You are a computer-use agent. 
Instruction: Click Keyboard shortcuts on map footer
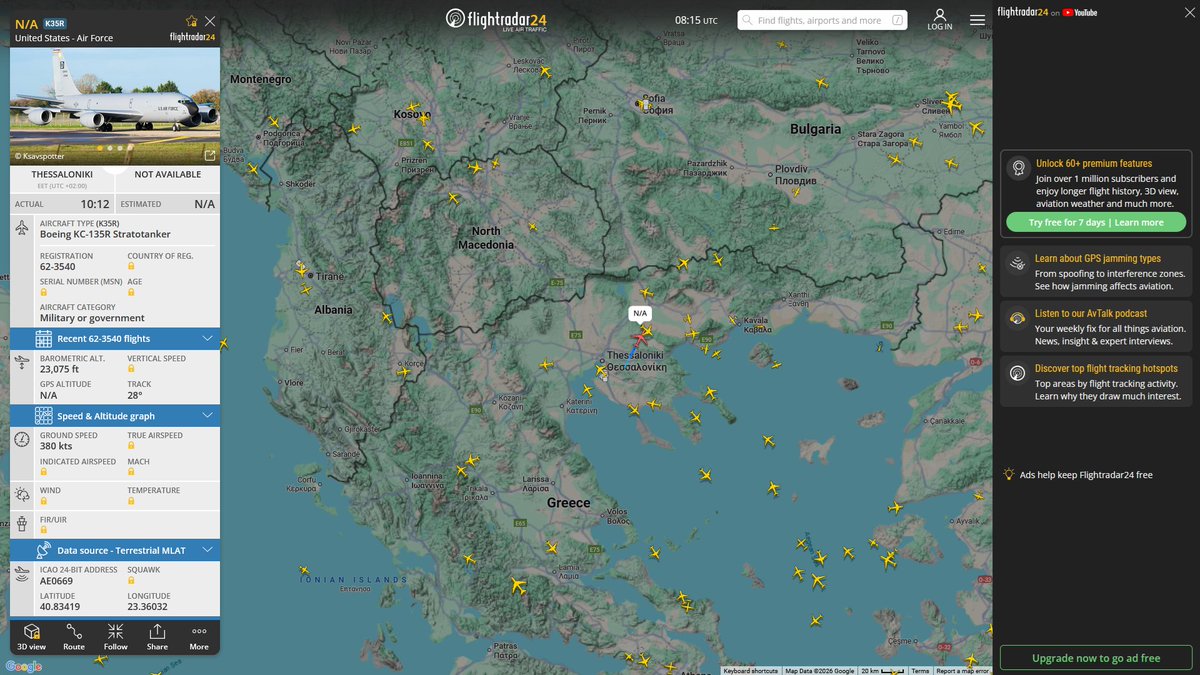click(x=750, y=671)
